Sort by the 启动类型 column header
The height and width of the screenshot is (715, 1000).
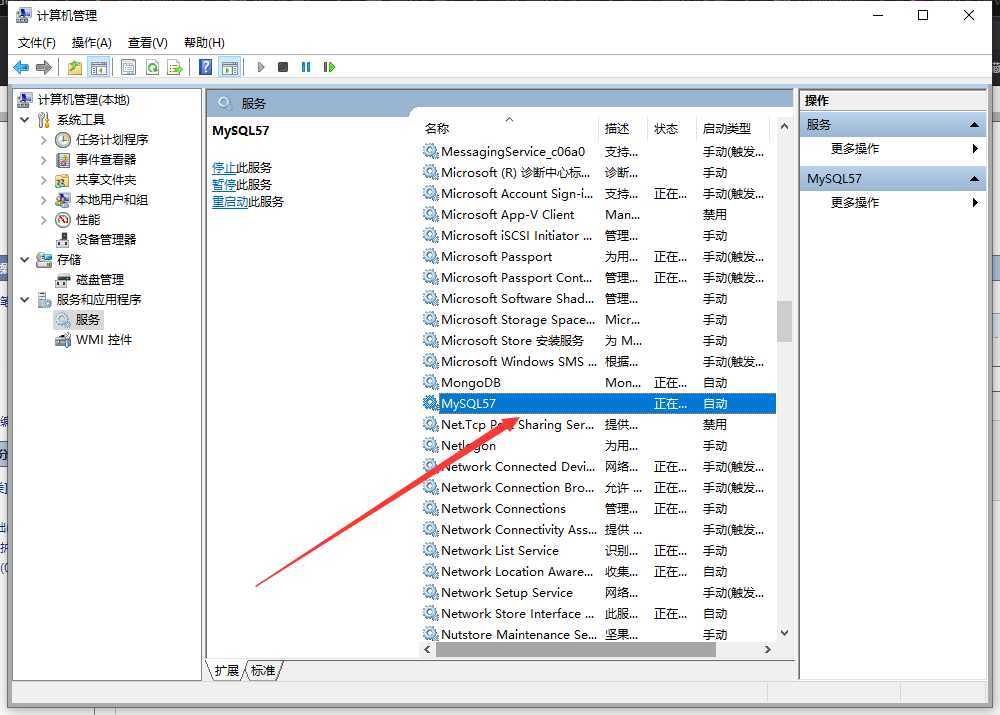[733, 128]
